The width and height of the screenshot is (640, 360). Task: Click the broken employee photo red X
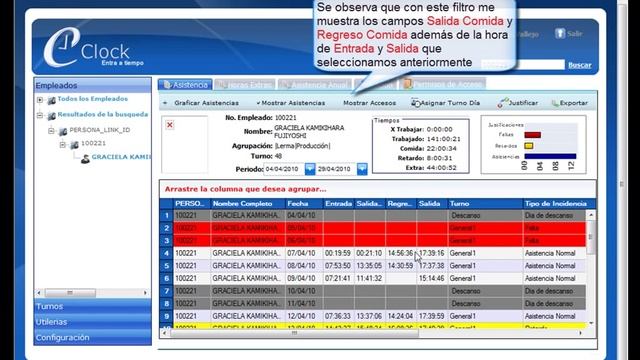(170, 125)
